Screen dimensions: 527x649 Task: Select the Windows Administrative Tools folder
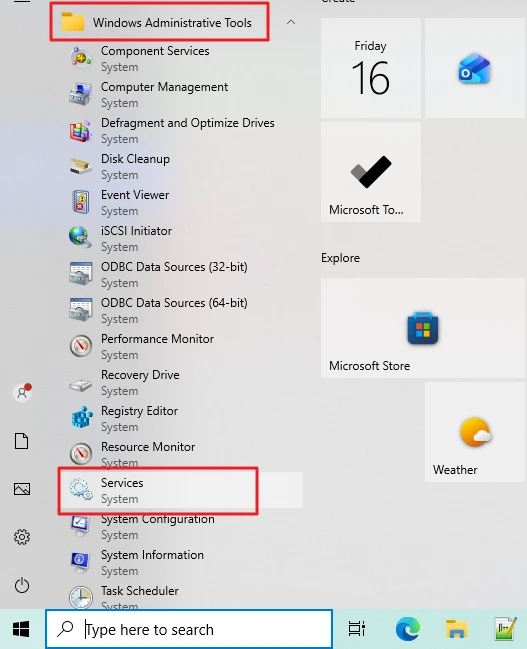(159, 22)
